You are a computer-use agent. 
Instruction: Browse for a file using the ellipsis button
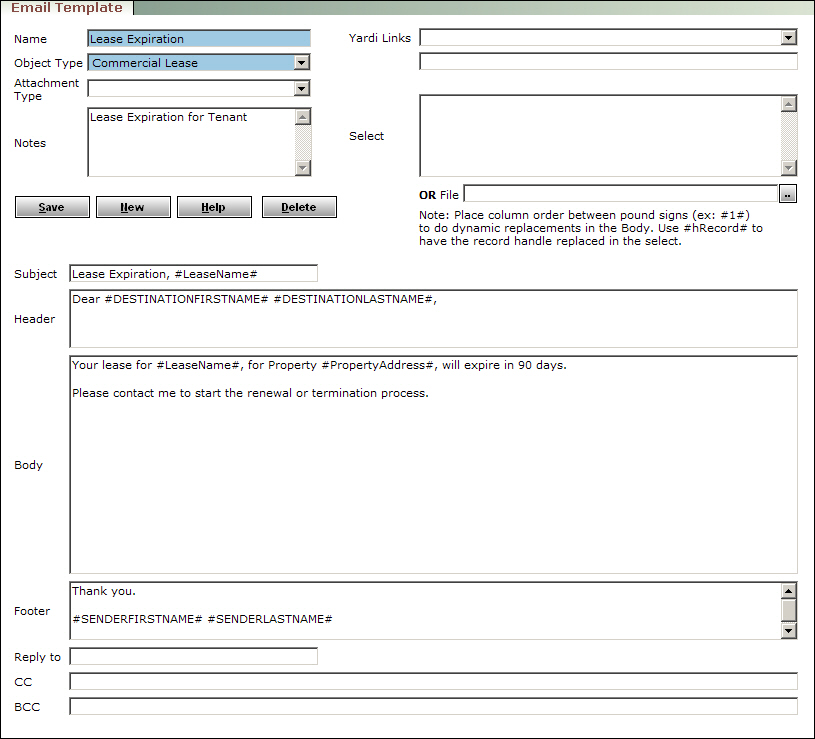789,194
